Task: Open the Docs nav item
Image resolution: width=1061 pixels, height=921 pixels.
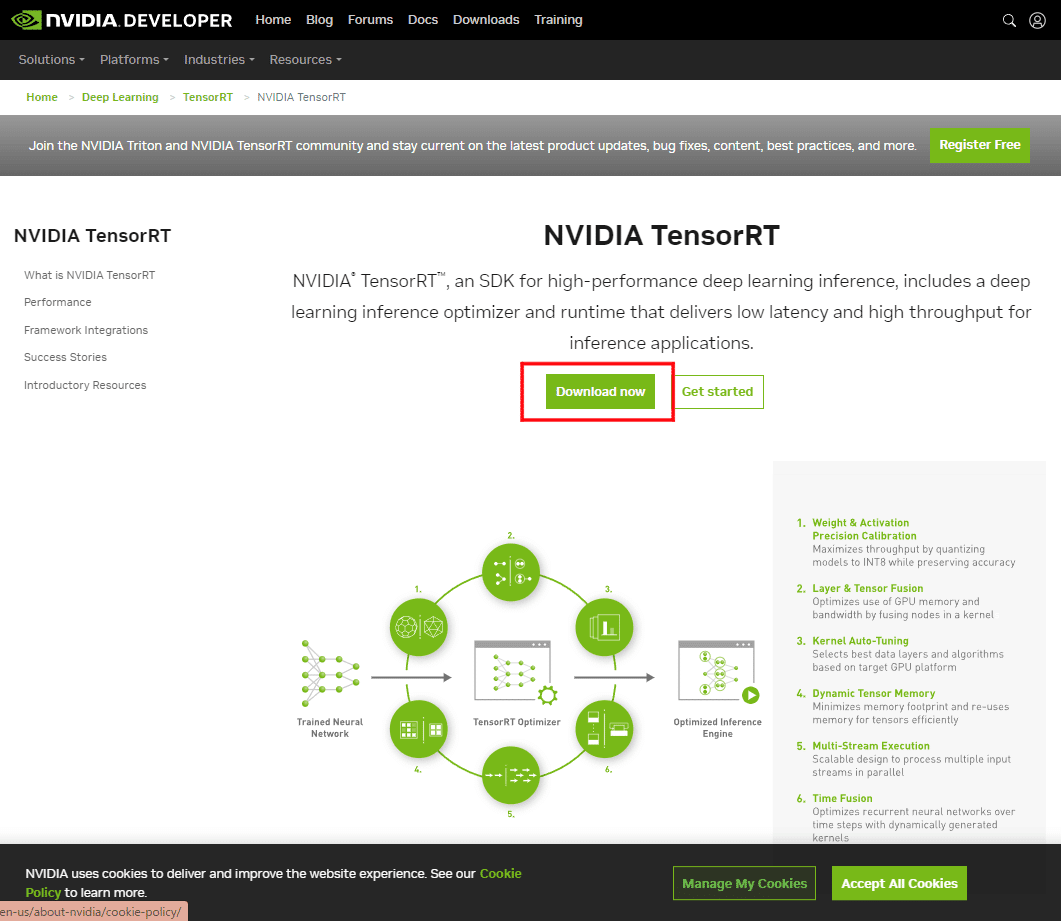Action: 423,20
